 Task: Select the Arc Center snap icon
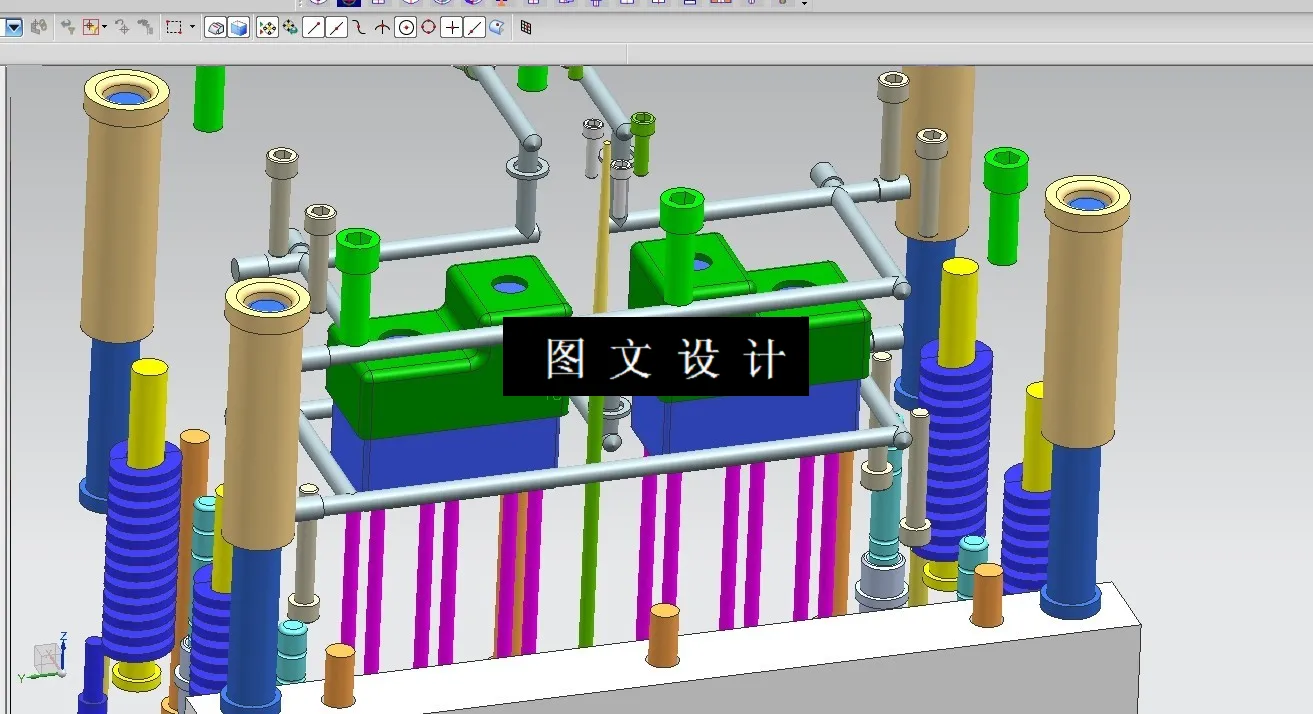[407, 27]
